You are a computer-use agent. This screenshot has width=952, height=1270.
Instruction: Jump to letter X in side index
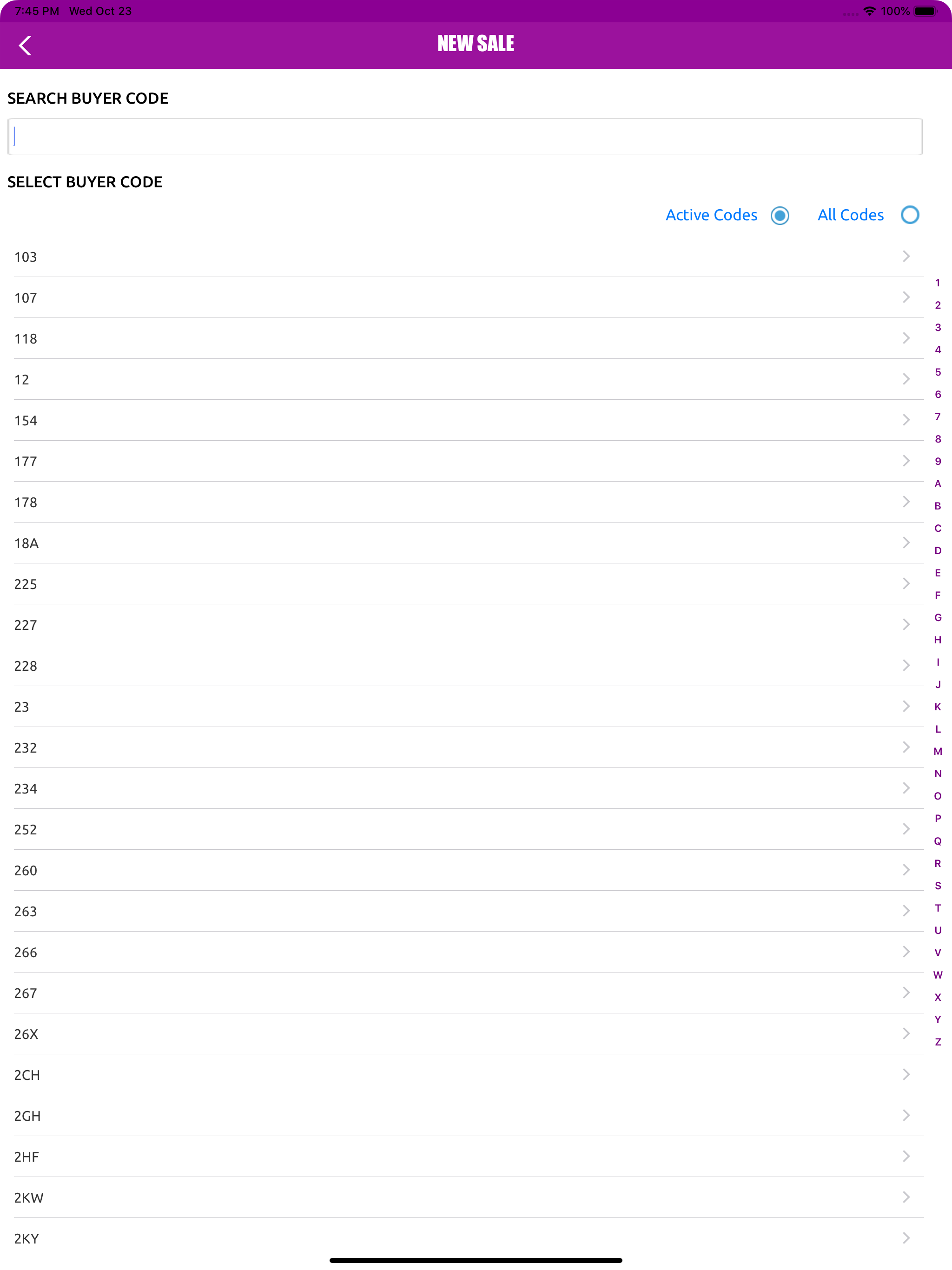pyautogui.click(x=938, y=997)
